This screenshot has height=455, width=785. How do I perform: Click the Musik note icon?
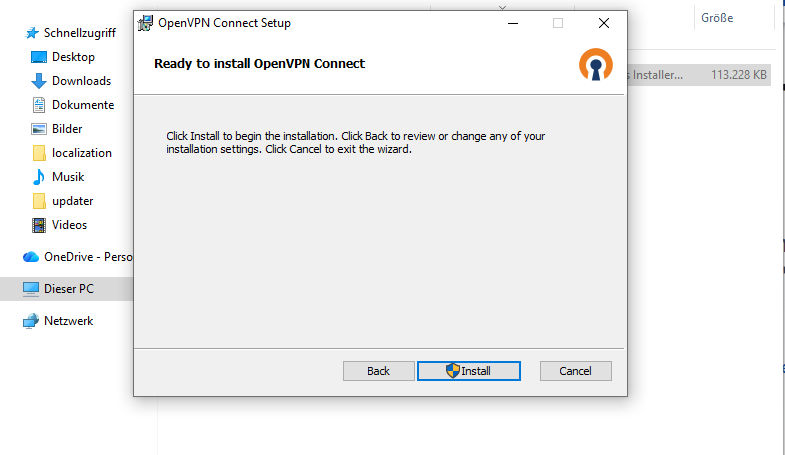[x=40, y=177]
